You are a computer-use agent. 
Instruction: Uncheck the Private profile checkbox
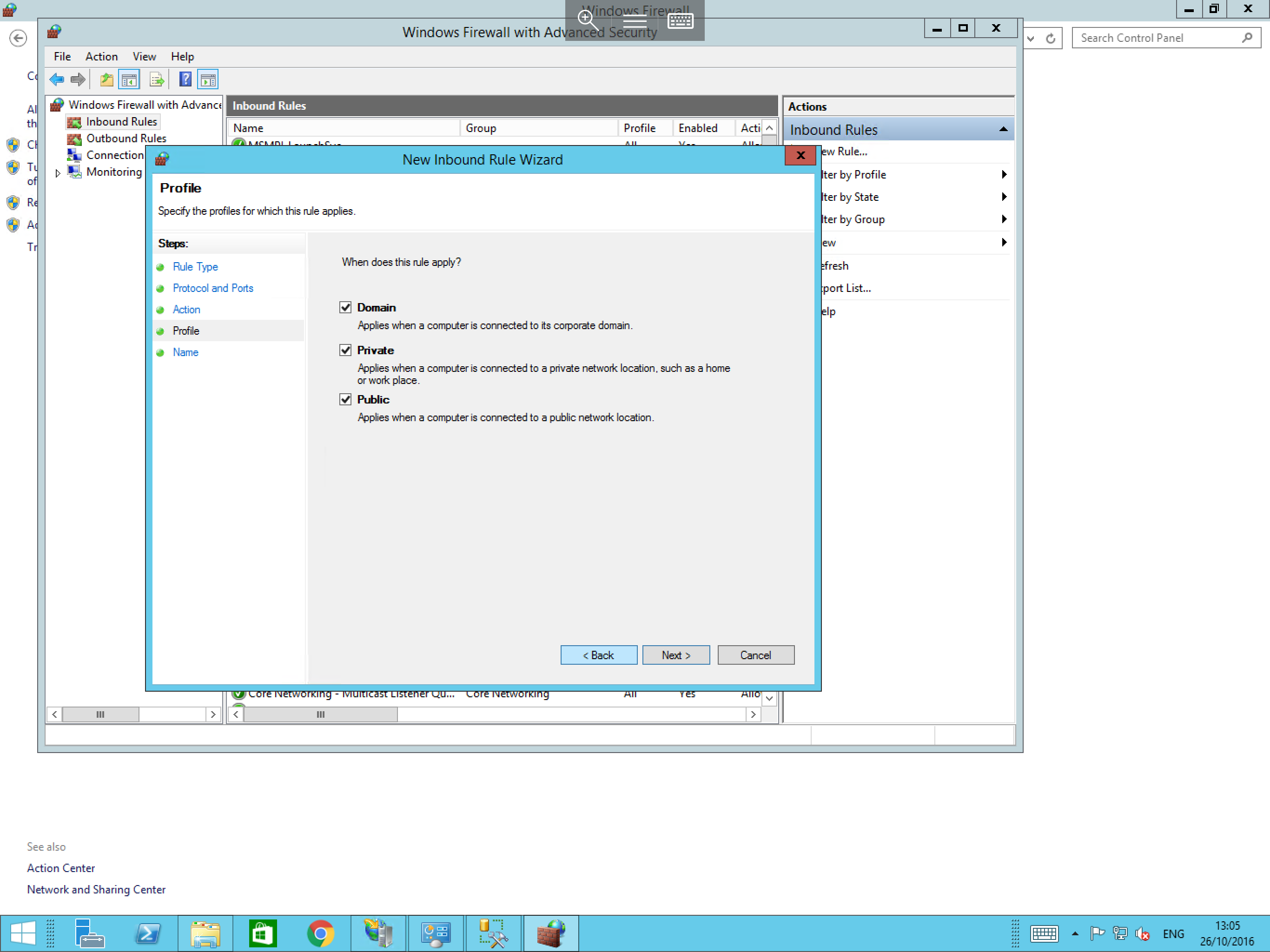point(345,350)
